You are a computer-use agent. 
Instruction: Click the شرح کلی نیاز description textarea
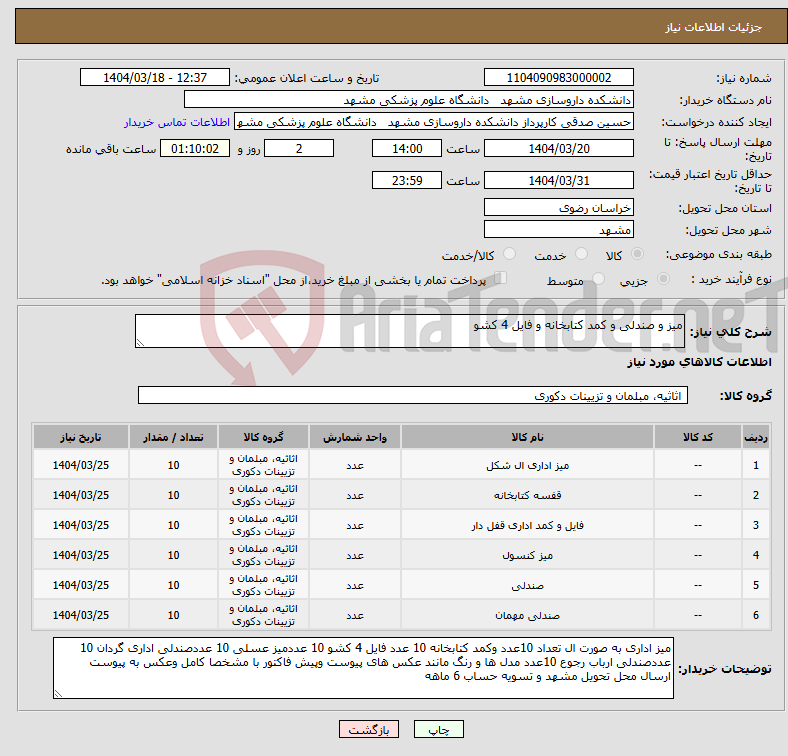[410, 331]
